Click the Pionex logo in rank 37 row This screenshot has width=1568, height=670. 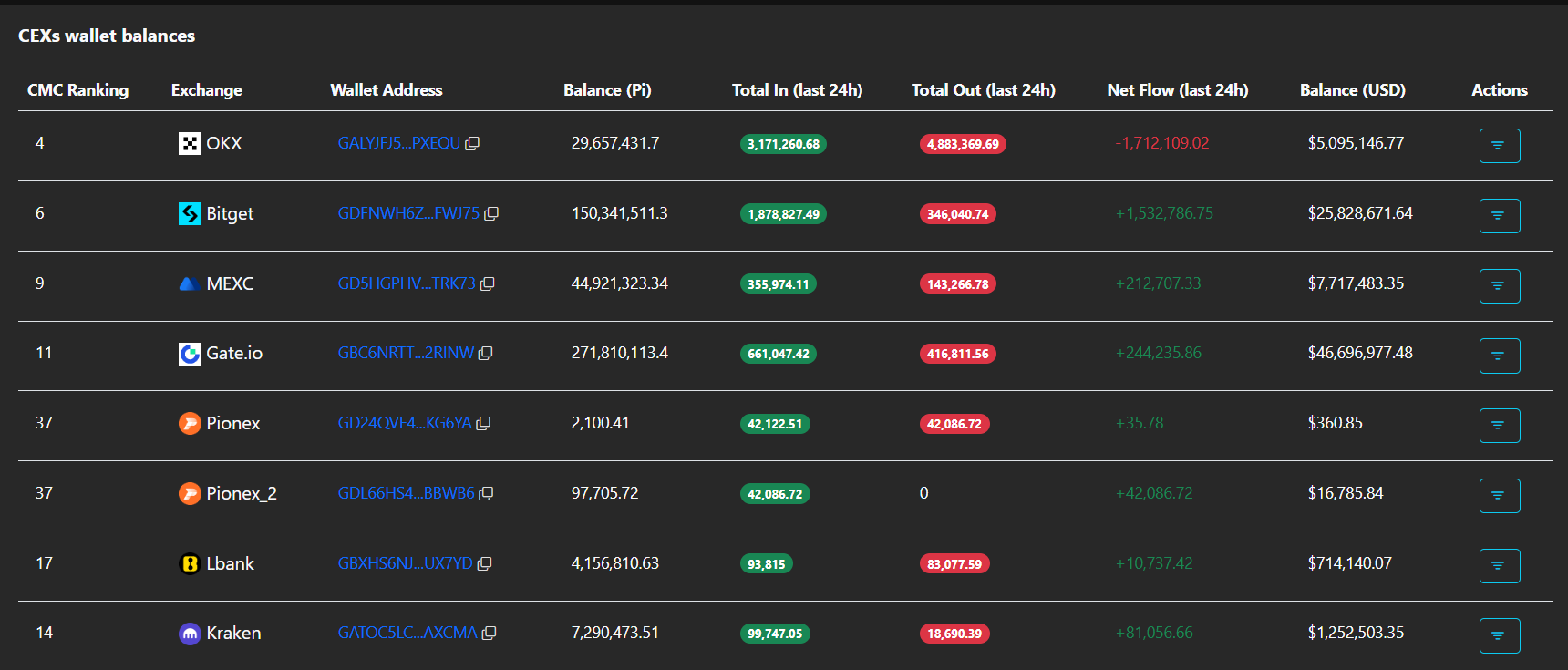coord(190,424)
